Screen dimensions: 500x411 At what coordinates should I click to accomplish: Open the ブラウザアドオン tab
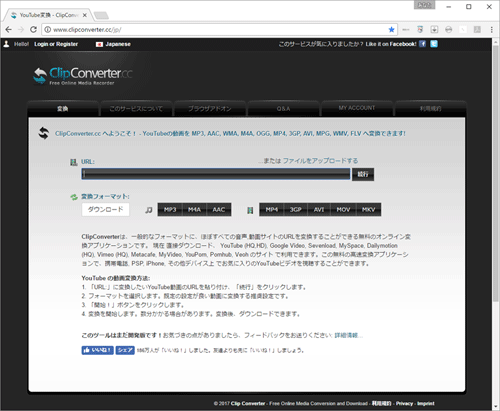coord(210,109)
